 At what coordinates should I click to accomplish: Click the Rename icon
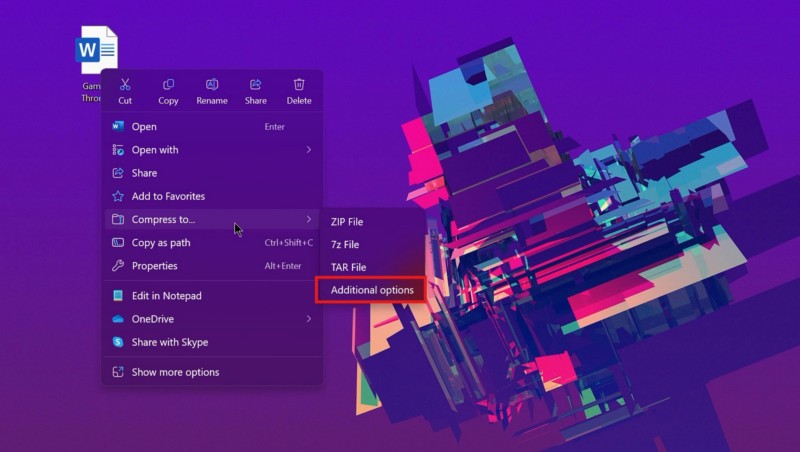[x=212, y=84]
